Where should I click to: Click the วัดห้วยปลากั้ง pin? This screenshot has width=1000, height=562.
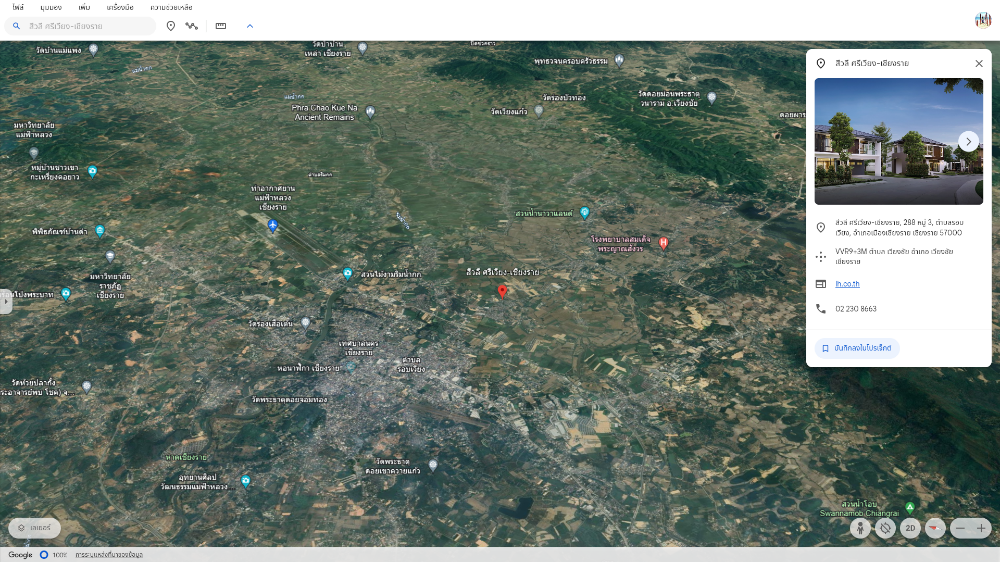[87, 387]
